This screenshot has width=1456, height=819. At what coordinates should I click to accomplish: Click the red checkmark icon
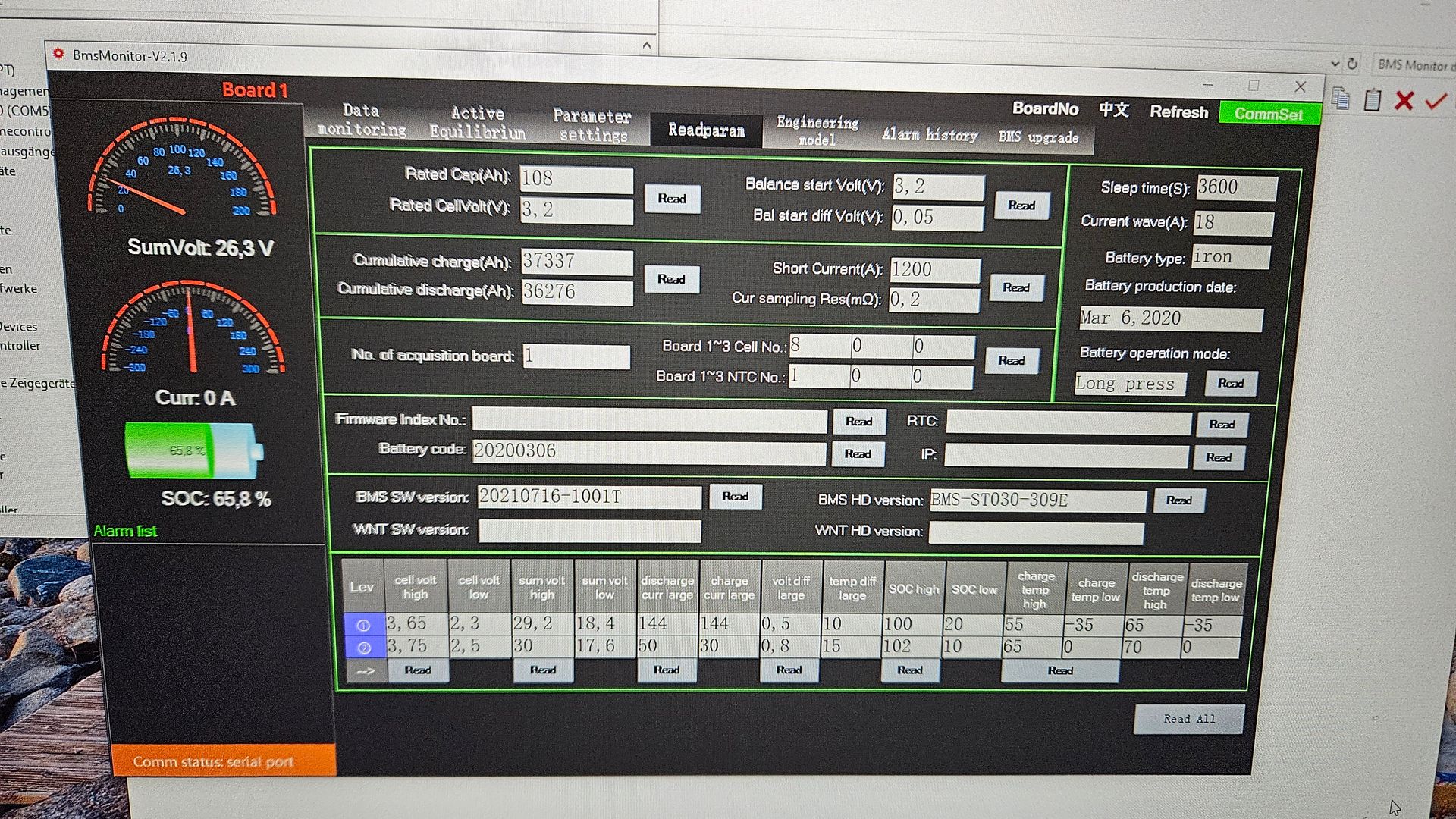click(x=1436, y=100)
